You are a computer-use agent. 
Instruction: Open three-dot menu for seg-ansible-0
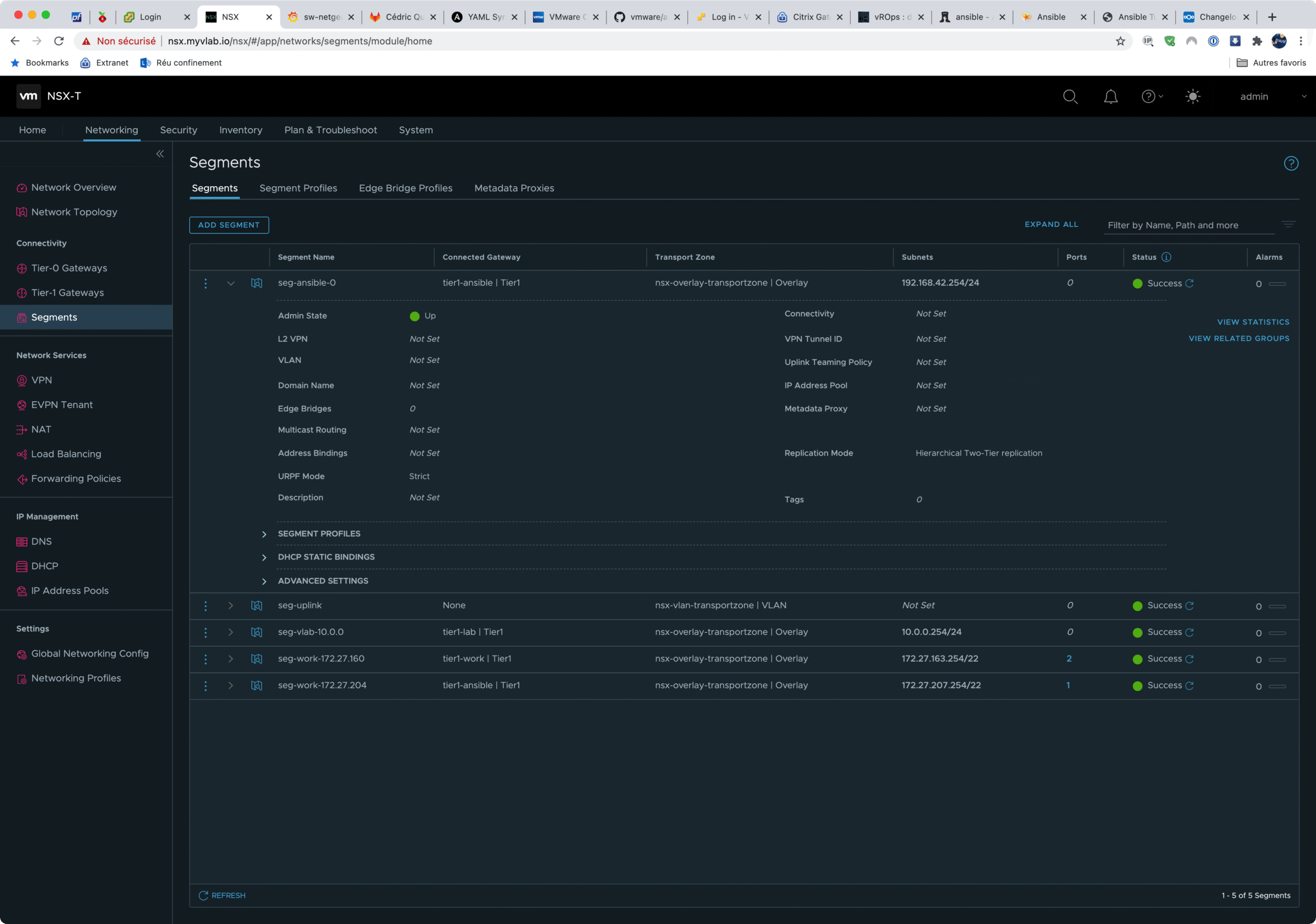[206, 283]
